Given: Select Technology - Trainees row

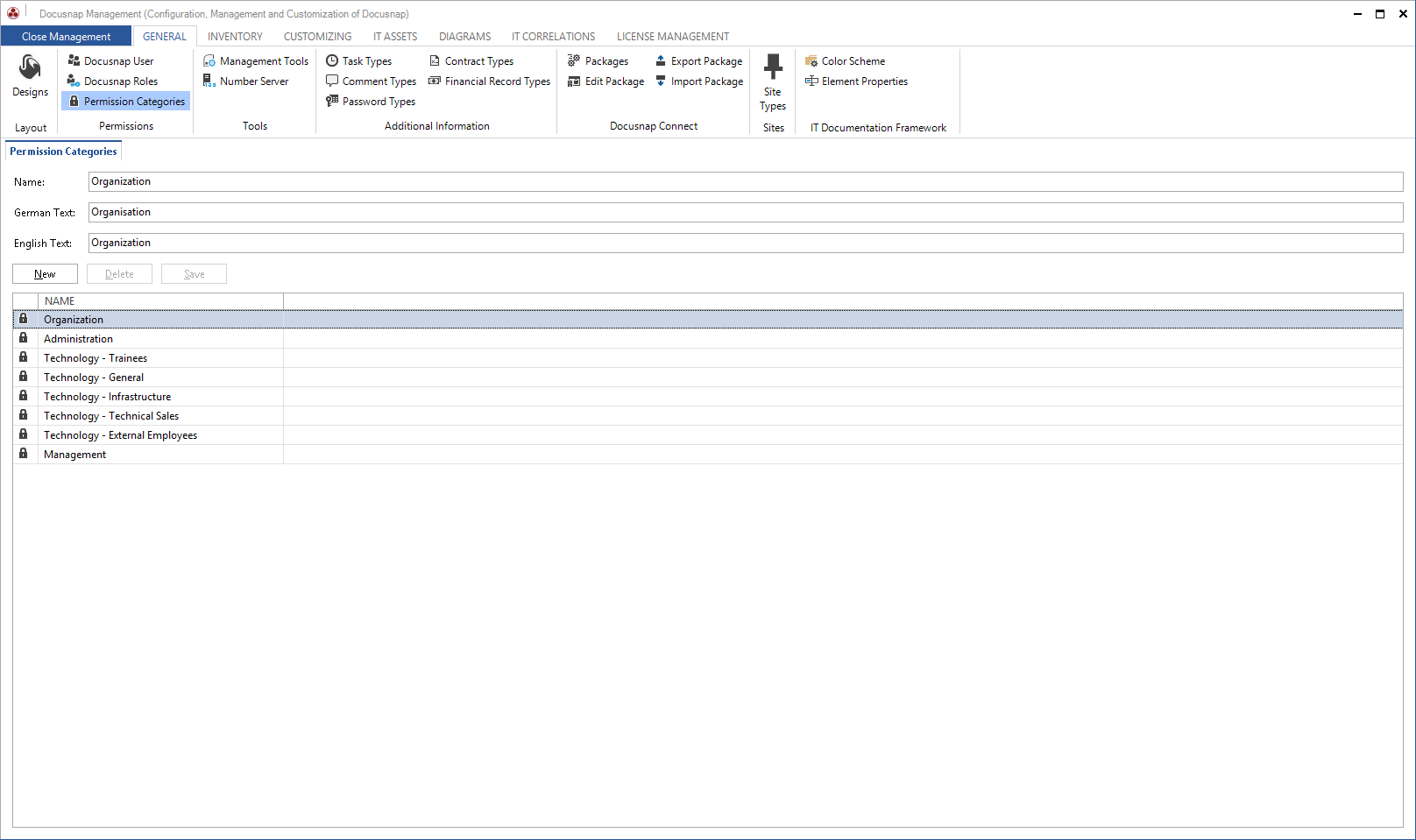Looking at the screenshot, I should (708, 358).
